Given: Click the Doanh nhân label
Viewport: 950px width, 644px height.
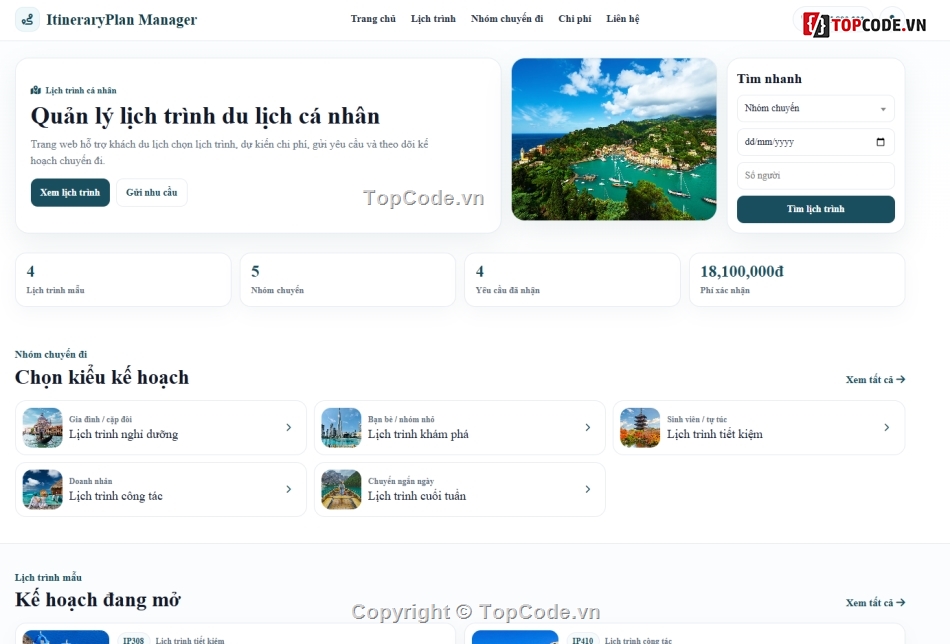Looking at the screenshot, I should point(90,481).
